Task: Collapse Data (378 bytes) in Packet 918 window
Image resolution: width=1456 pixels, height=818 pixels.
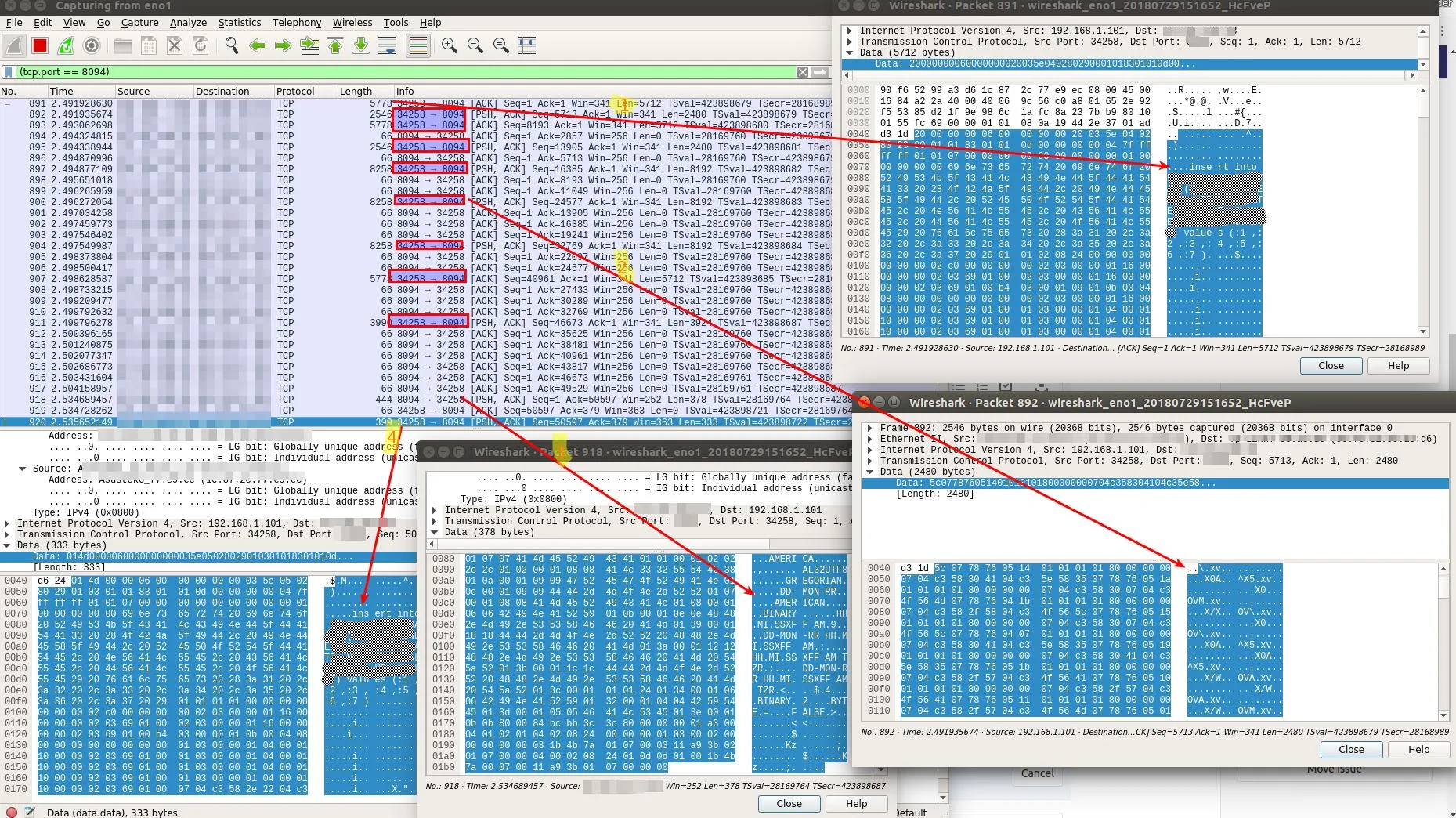Action: [x=435, y=532]
